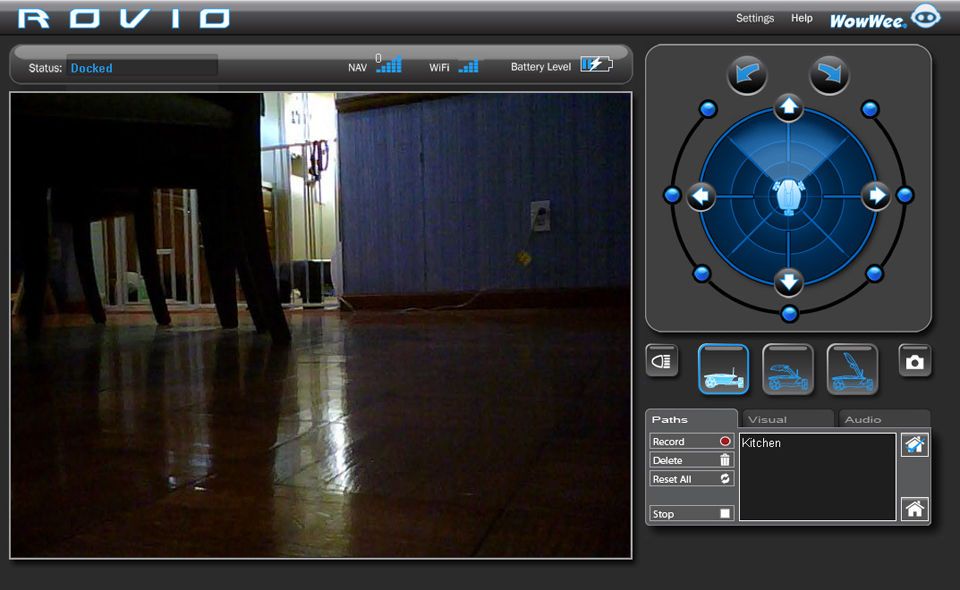Click the robot icon at the radar center
This screenshot has height=590, width=960.
click(x=789, y=196)
